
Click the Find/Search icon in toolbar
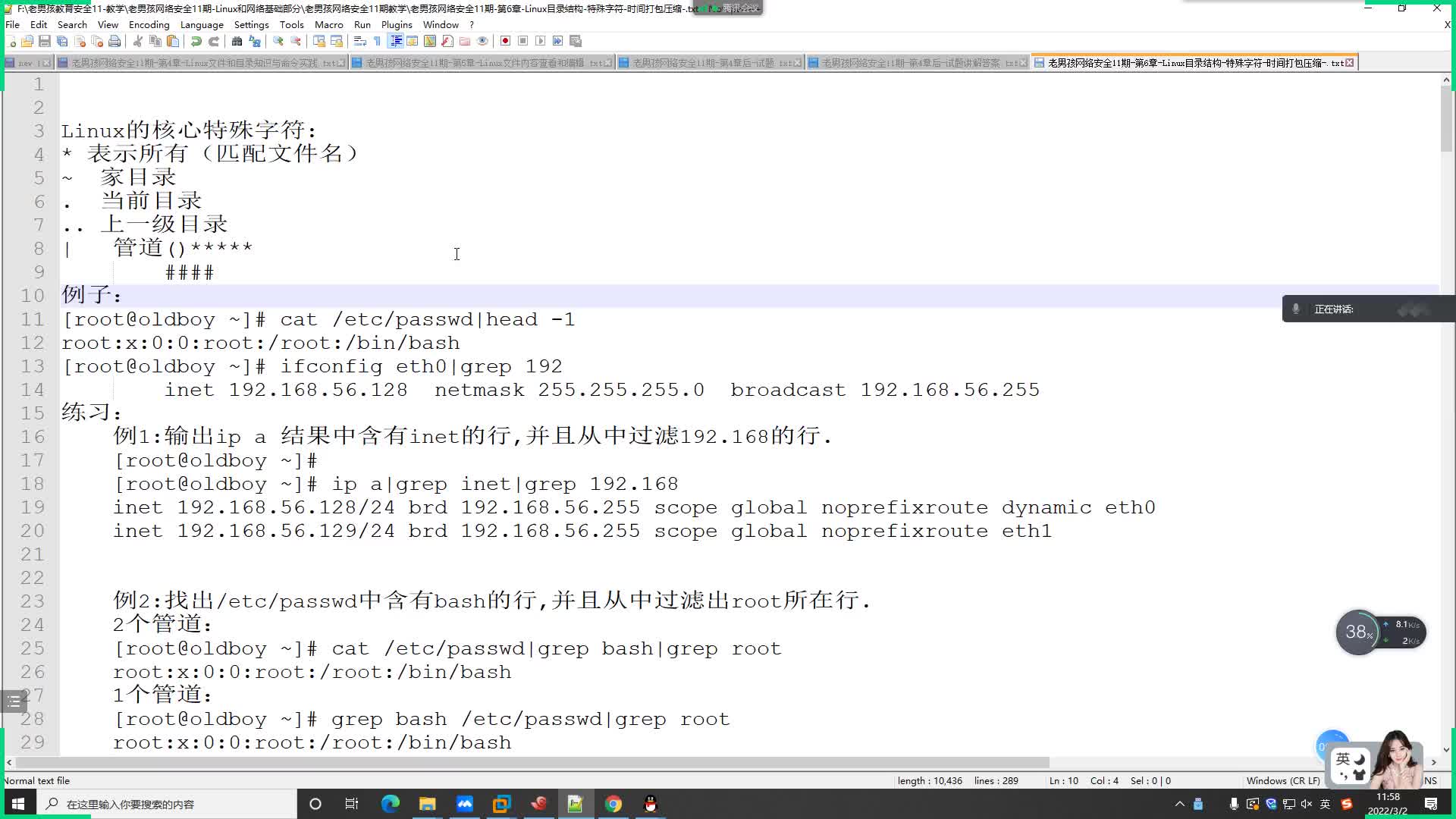pyautogui.click(x=237, y=41)
